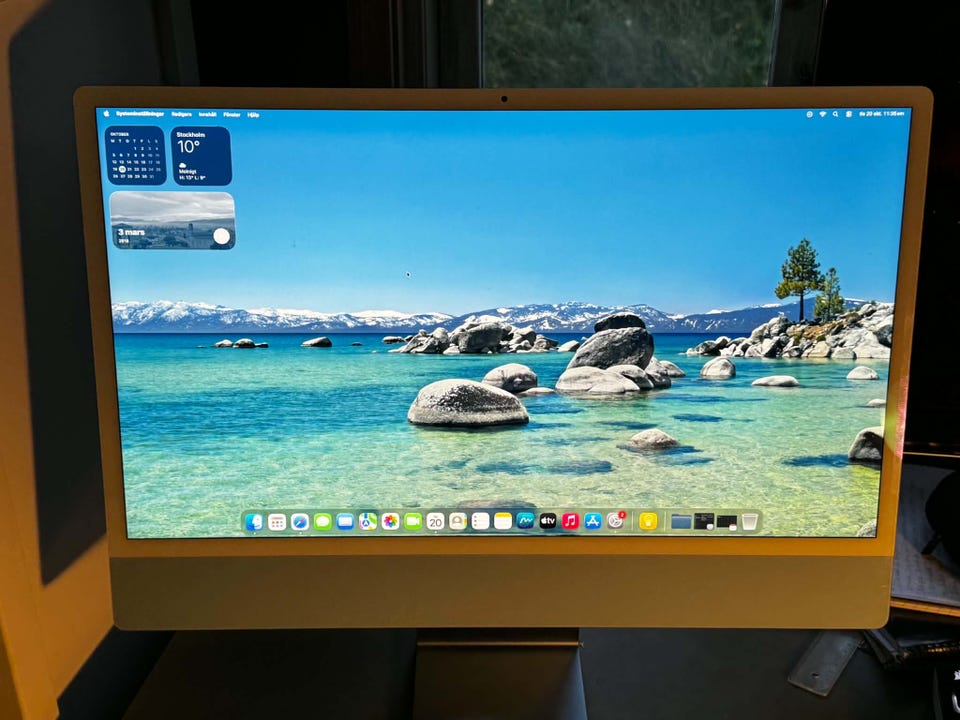Open the Wi-Fi status menu
960x720 pixels.
tap(823, 114)
